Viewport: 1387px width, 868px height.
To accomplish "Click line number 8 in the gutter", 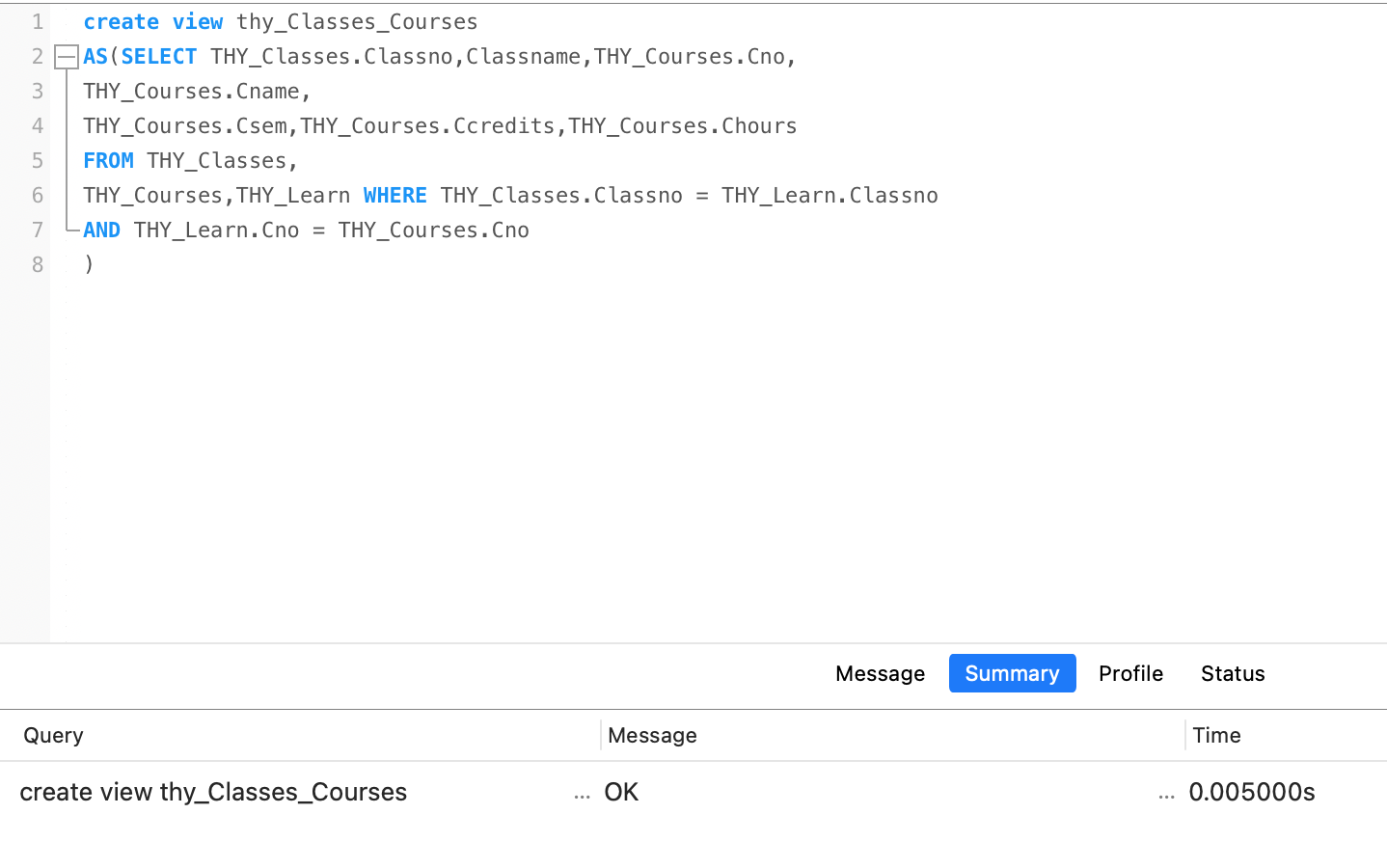I will click(38, 264).
